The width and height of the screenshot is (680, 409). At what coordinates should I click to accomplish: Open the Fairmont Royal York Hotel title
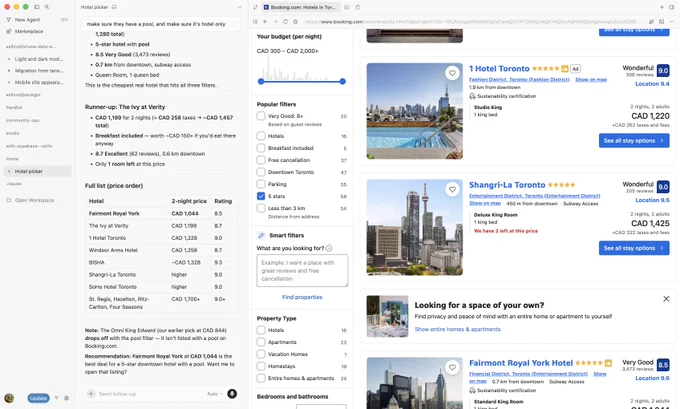tap(521, 363)
